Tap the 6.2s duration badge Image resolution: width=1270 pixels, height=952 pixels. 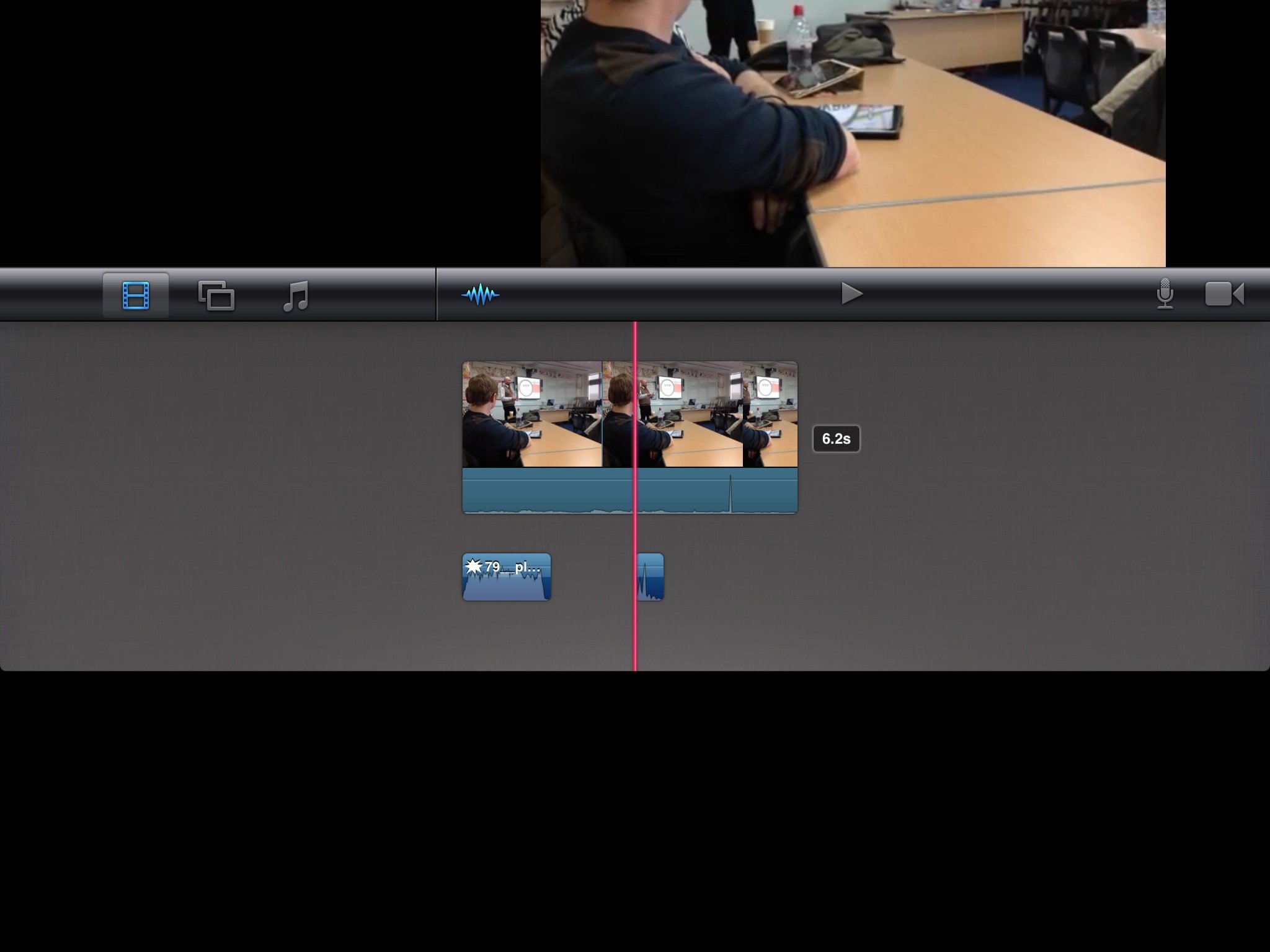837,439
